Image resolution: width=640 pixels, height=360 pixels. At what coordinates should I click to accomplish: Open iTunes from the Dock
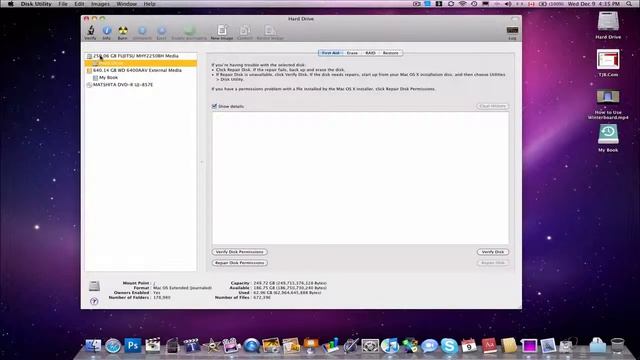390,346
